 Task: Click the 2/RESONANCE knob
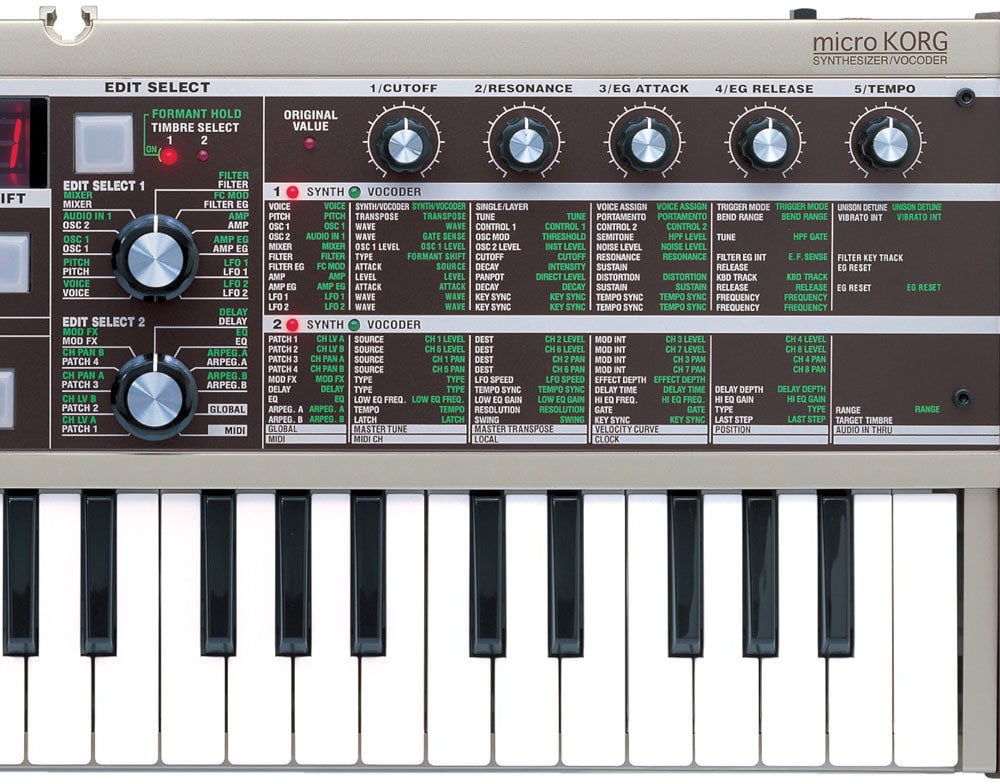[526, 144]
